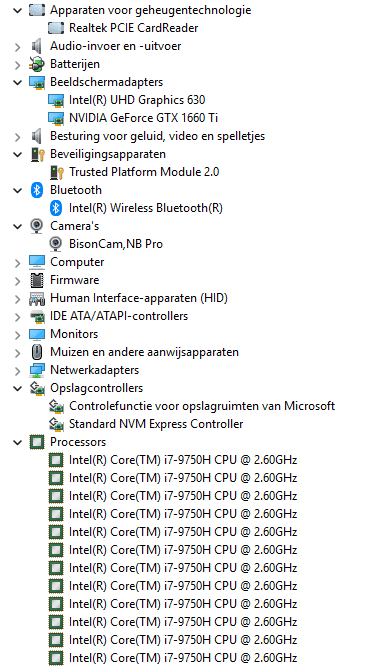Select Realtek PCIE CardReader label
The height and width of the screenshot is (671, 371).
[134, 28]
